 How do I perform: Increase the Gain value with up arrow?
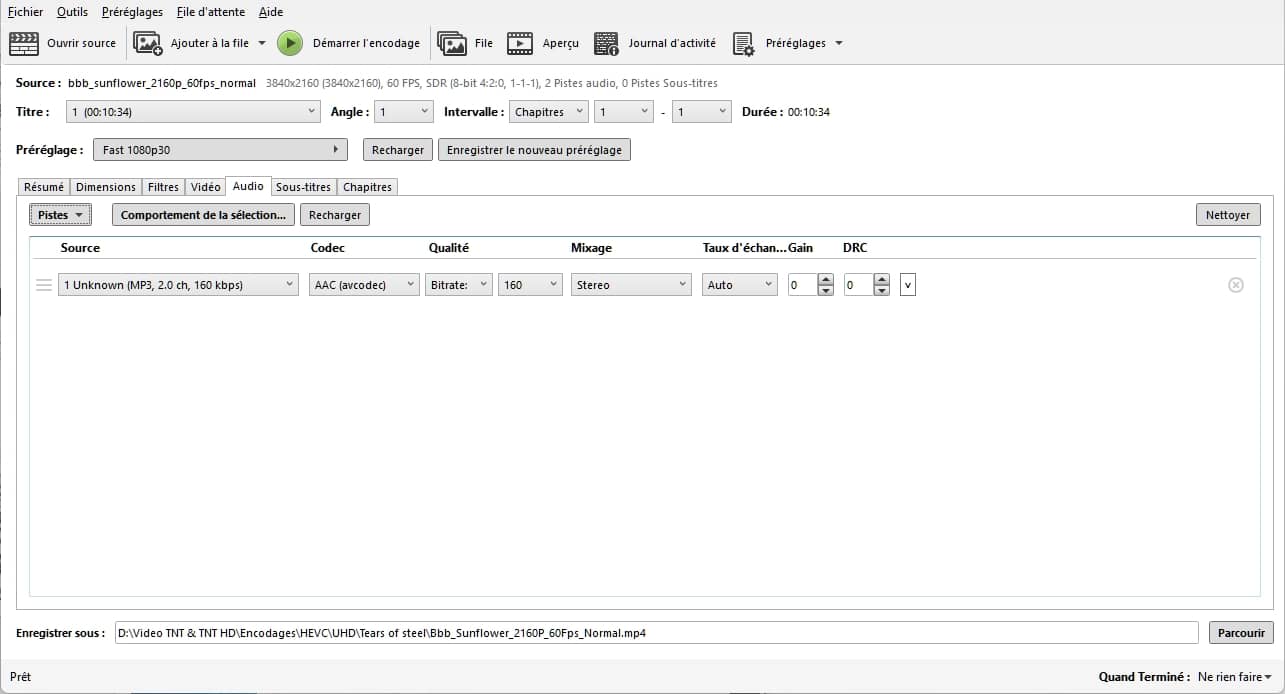[x=825, y=280]
